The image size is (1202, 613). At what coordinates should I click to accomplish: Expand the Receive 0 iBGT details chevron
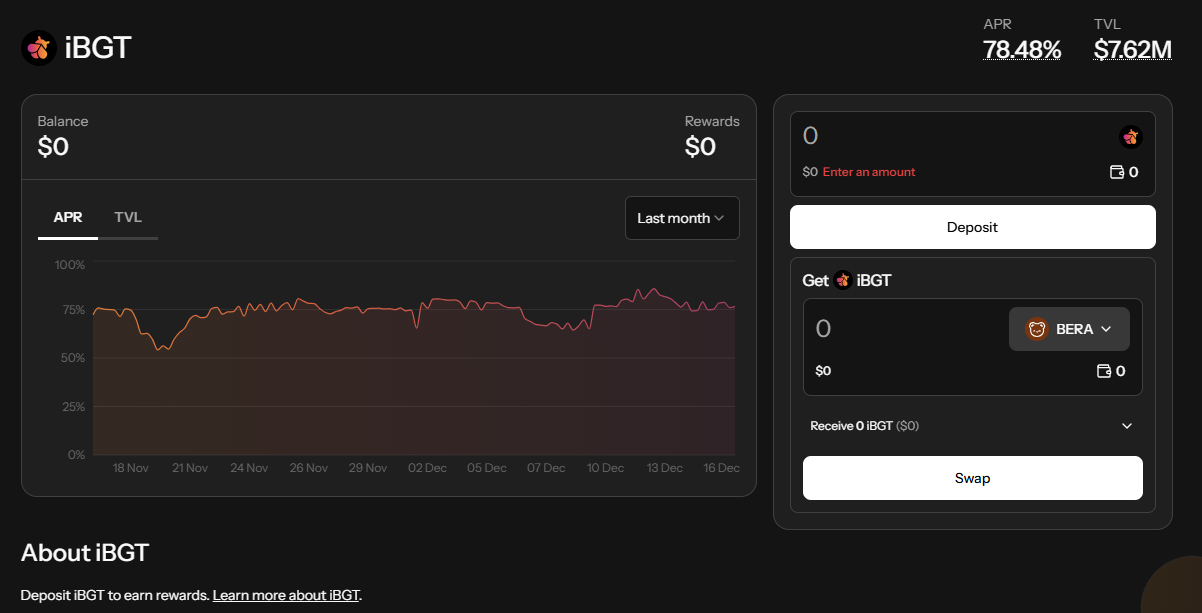pyautogui.click(x=1127, y=426)
